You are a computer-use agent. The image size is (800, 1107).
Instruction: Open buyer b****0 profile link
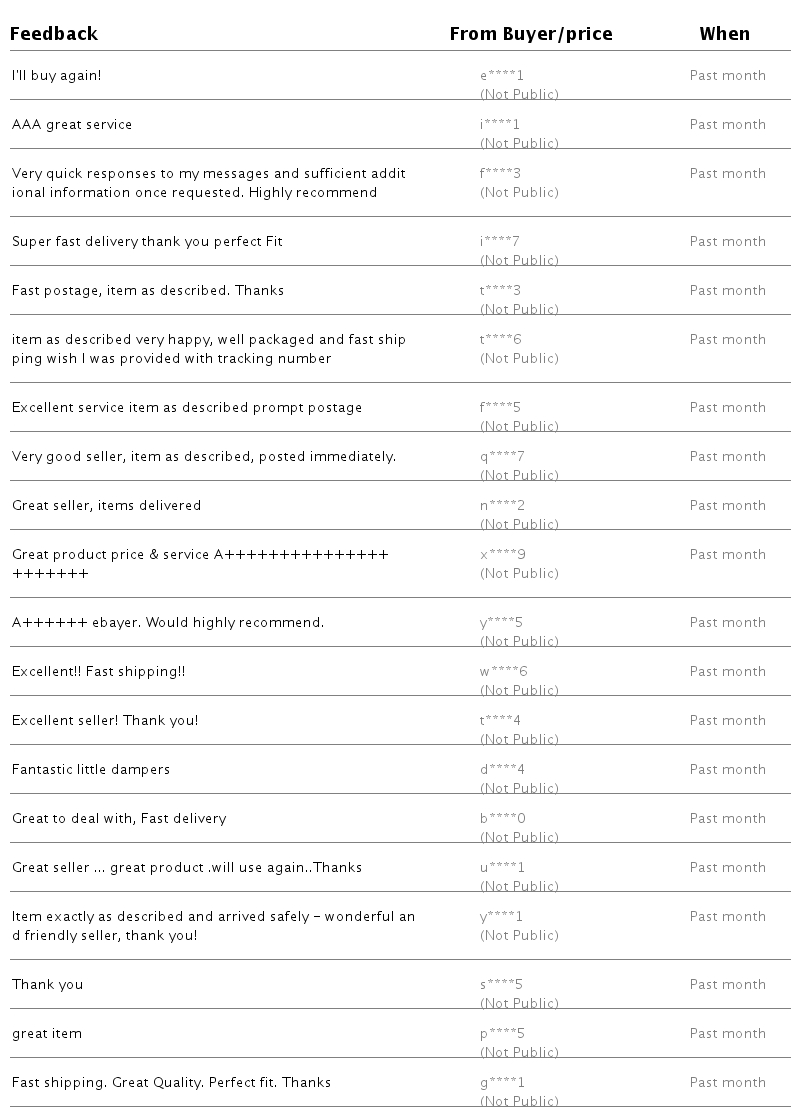502,819
